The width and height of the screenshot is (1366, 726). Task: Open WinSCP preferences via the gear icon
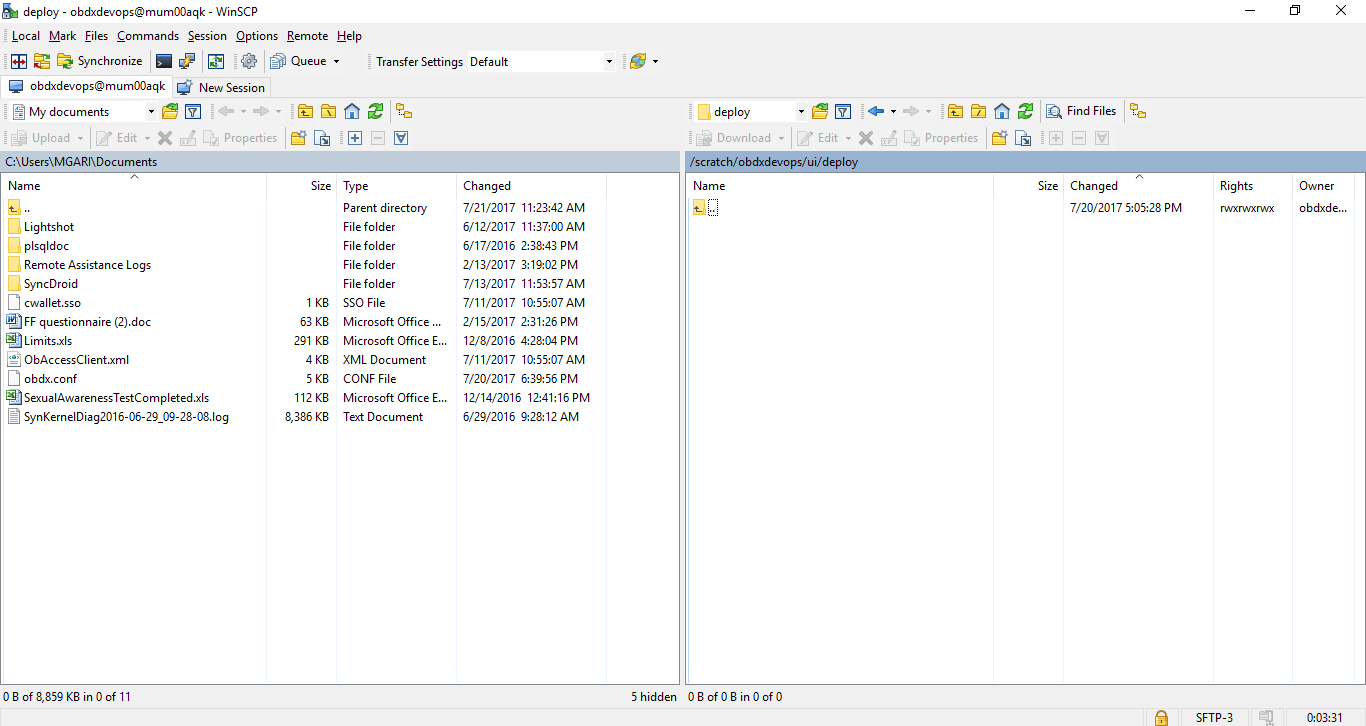[x=248, y=61]
